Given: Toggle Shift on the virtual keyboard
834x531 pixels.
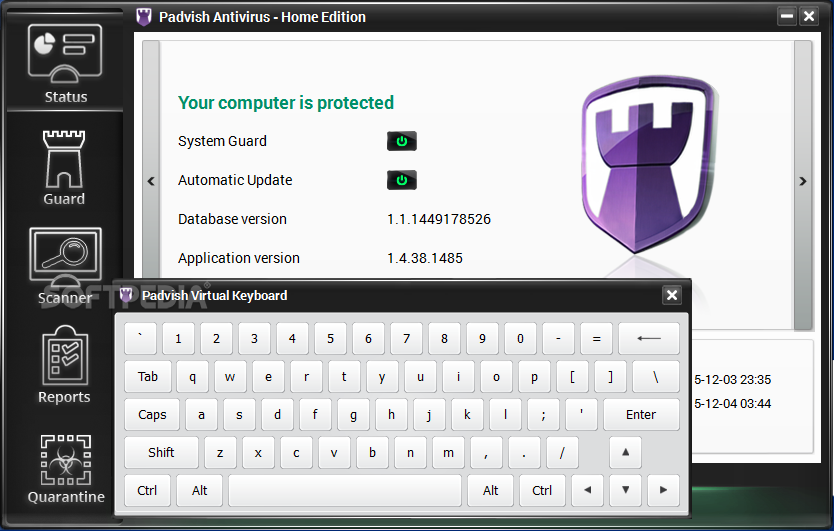Looking at the screenshot, I should coord(161,453).
